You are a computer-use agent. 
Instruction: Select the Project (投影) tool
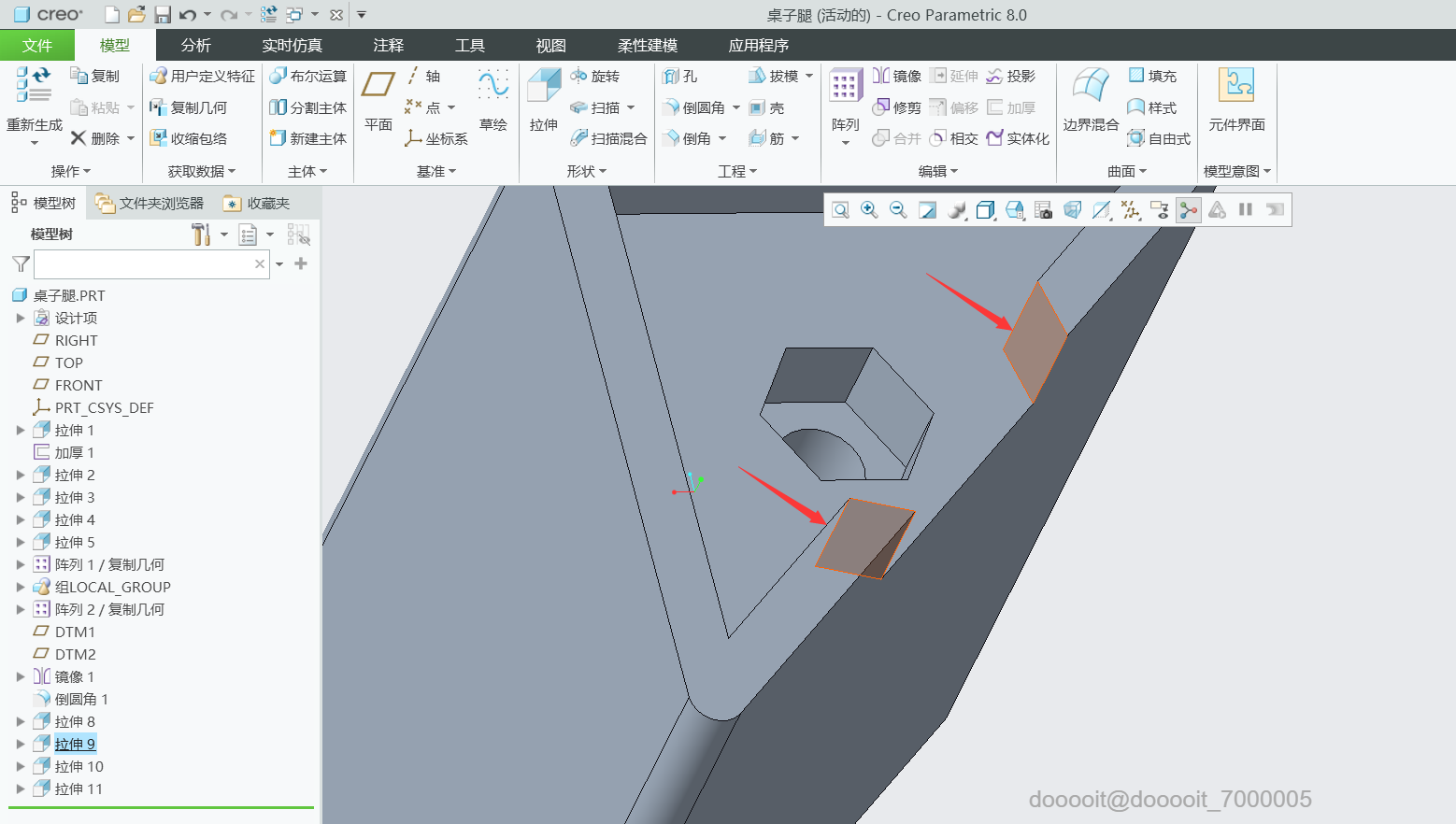pyautogui.click(x=1011, y=76)
